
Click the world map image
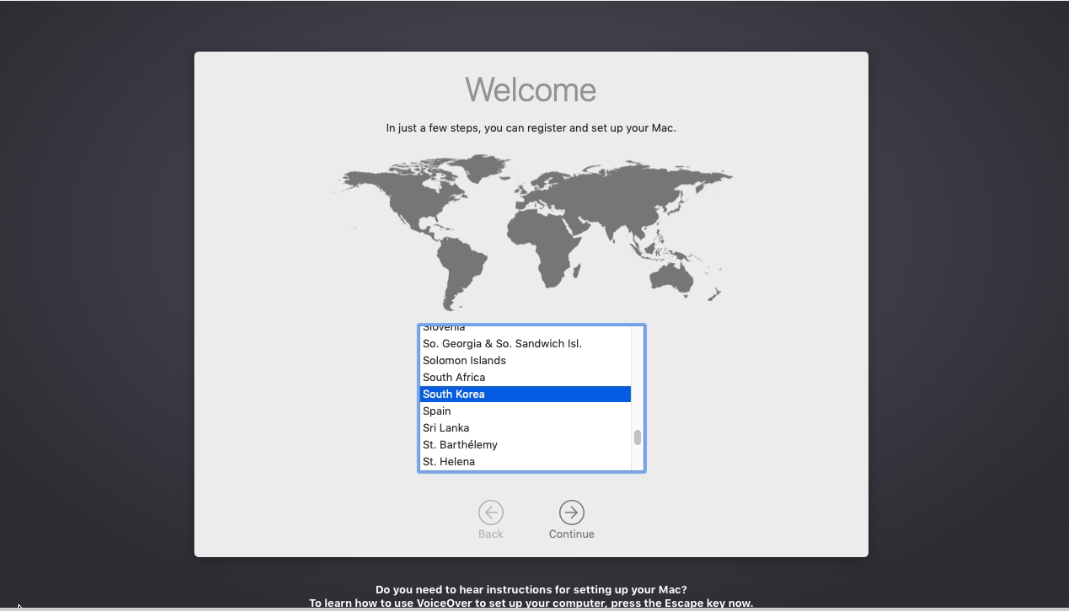533,231
